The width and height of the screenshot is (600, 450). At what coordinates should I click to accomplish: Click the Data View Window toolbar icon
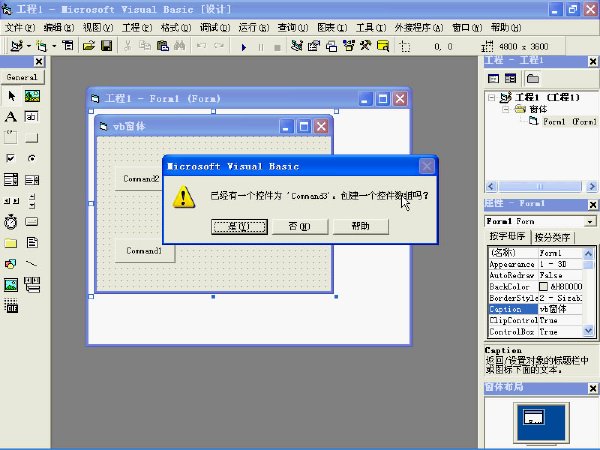pyautogui.click(x=383, y=46)
